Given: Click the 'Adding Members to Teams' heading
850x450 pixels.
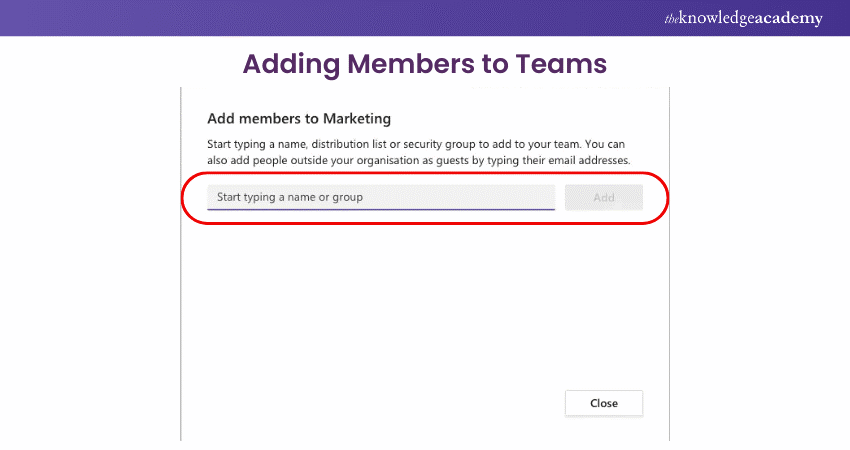Looking at the screenshot, I should tap(425, 64).
